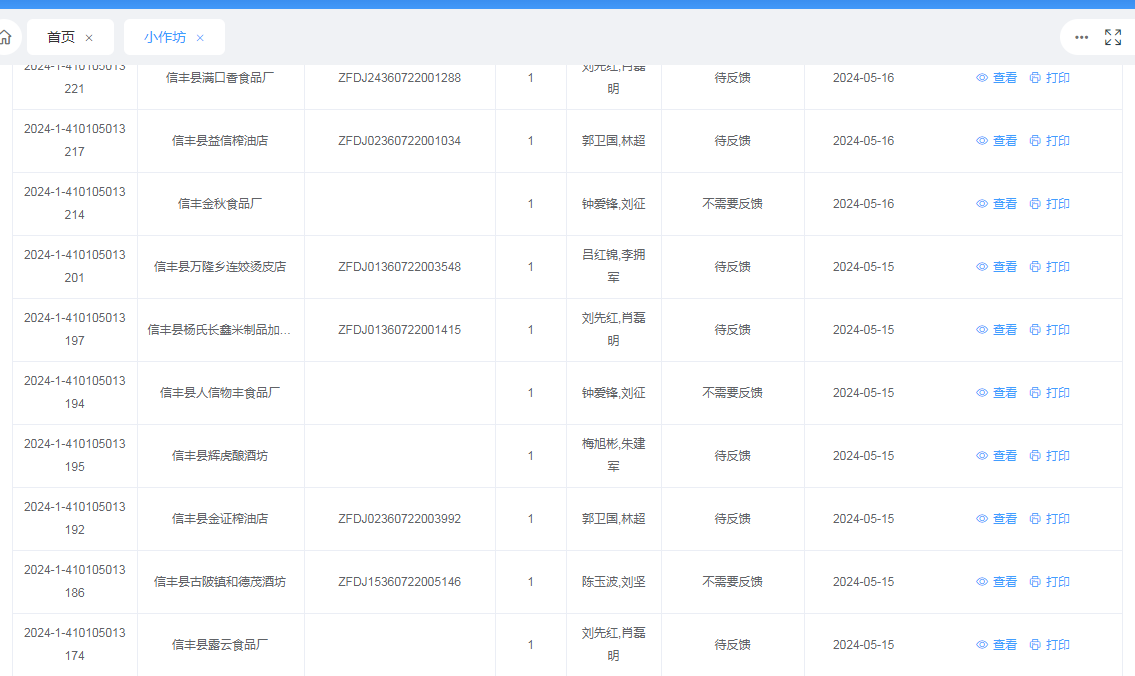This screenshot has height=676, width=1135.
Task: Print the 信丰县万隆乡连姣烫皮店 record
Action: [x=1049, y=267]
